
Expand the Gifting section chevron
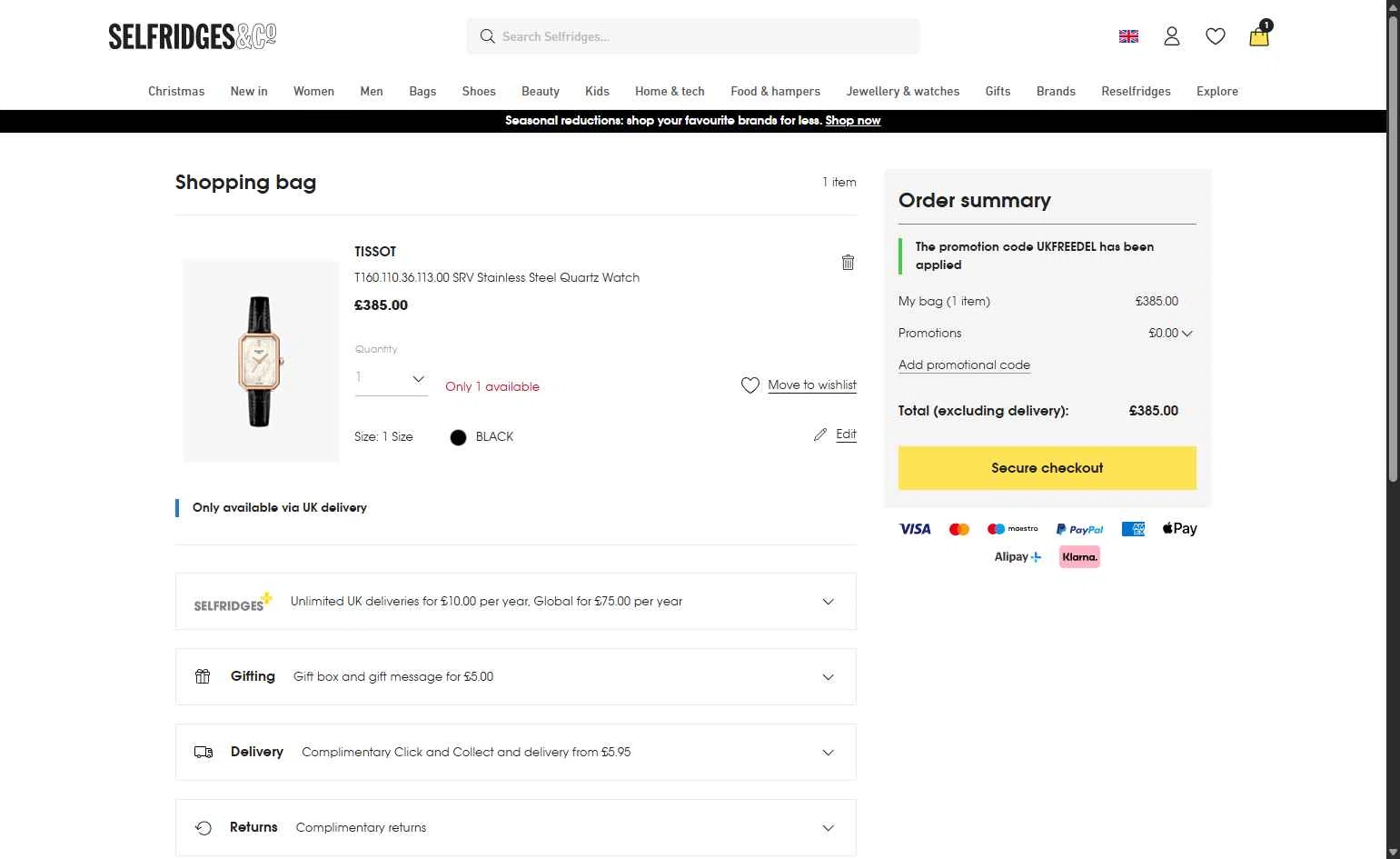point(828,677)
